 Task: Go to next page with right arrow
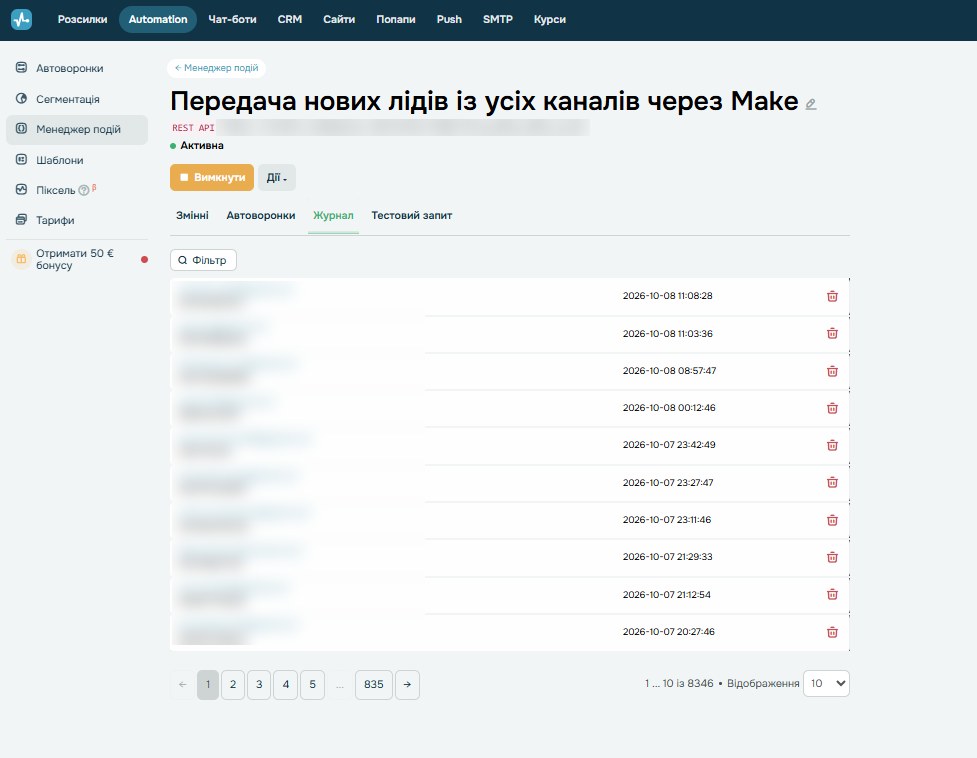(x=407, y=685)
